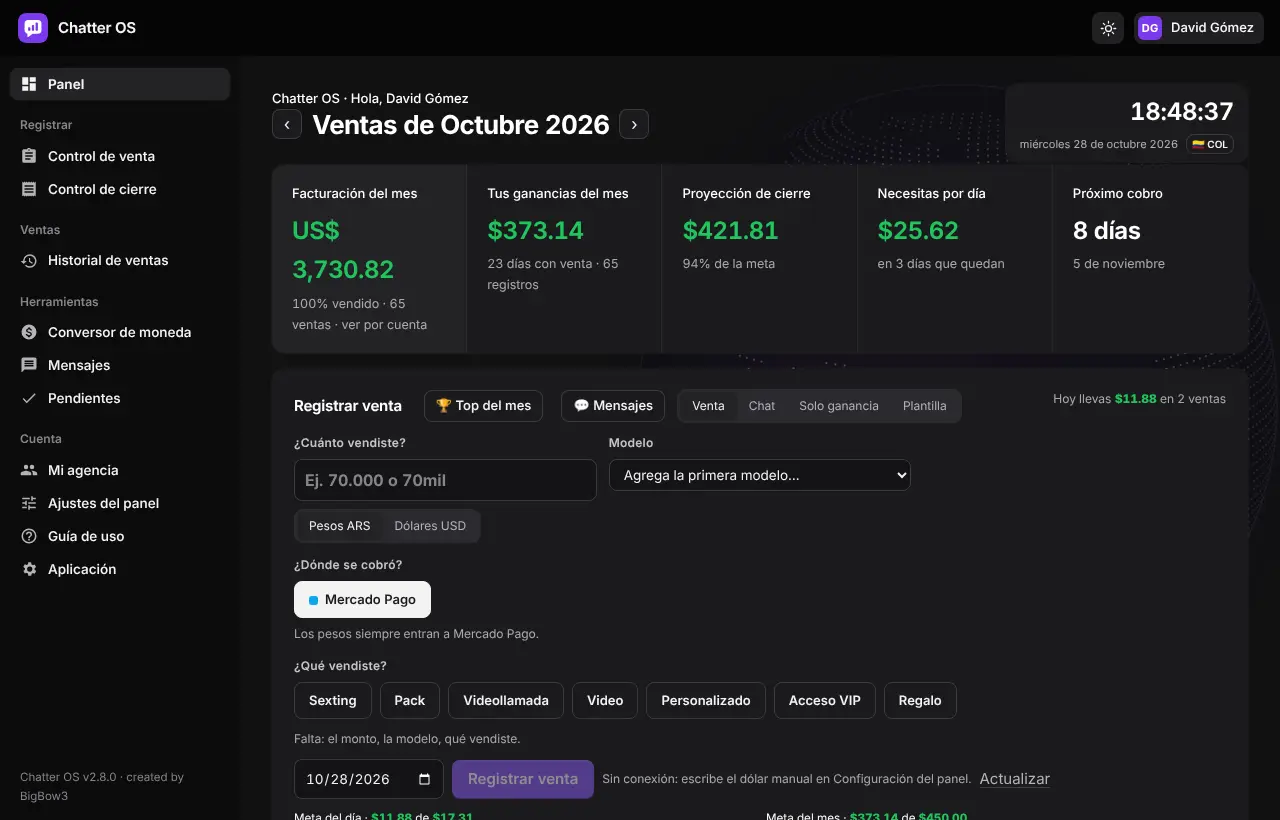This screenshot has height=820, width=1280.
Task: Open Aplicación in the sidebar
Action: click(120, 569)
